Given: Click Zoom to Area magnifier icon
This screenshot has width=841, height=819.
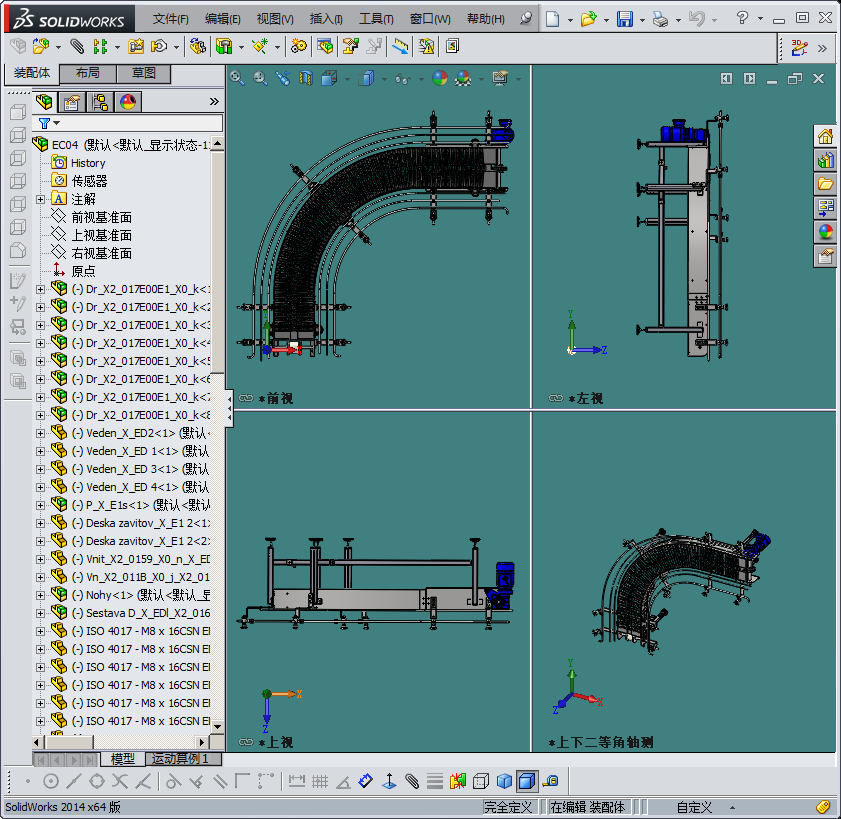Looking at the screenshot, I should pyautogui.click(x=260, y=78).
